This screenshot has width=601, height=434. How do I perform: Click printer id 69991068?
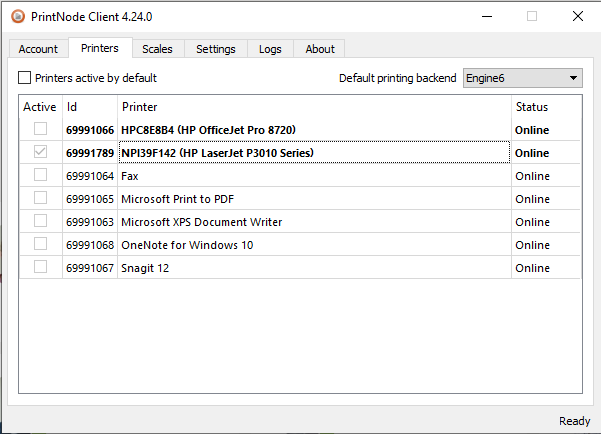tap(90, 245)
